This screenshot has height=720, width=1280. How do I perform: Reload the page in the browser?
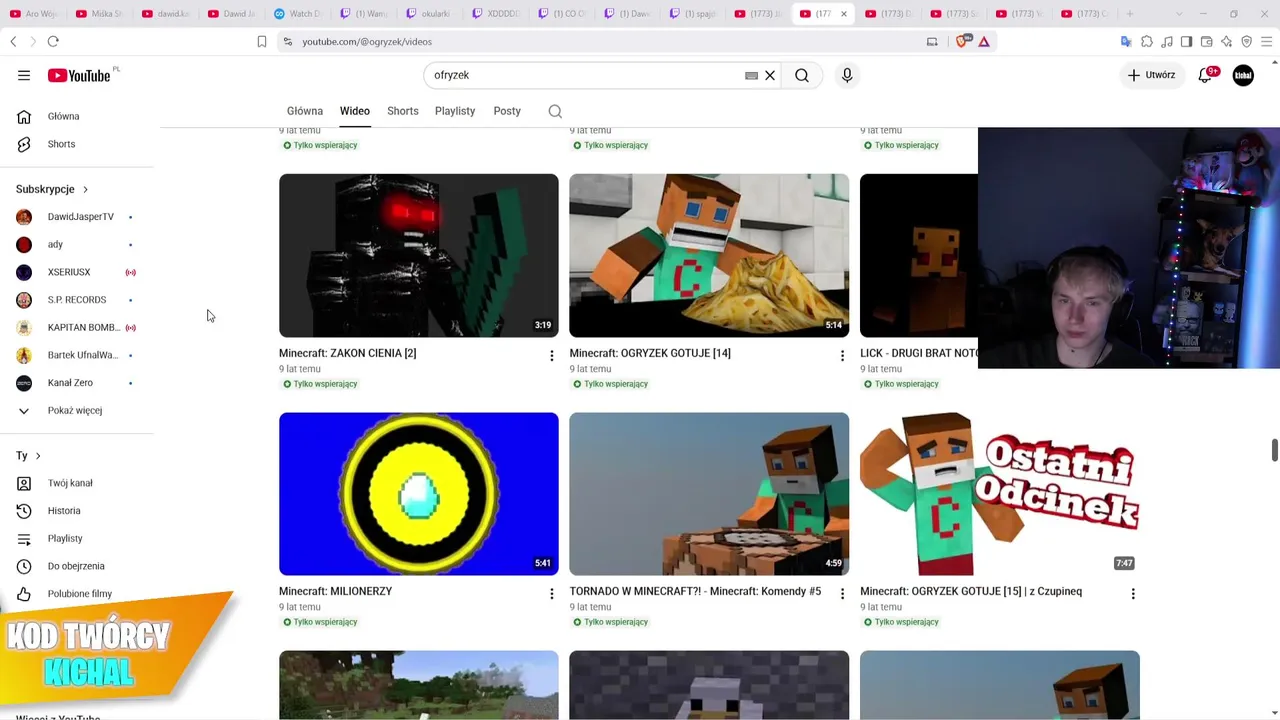point(53,41)
